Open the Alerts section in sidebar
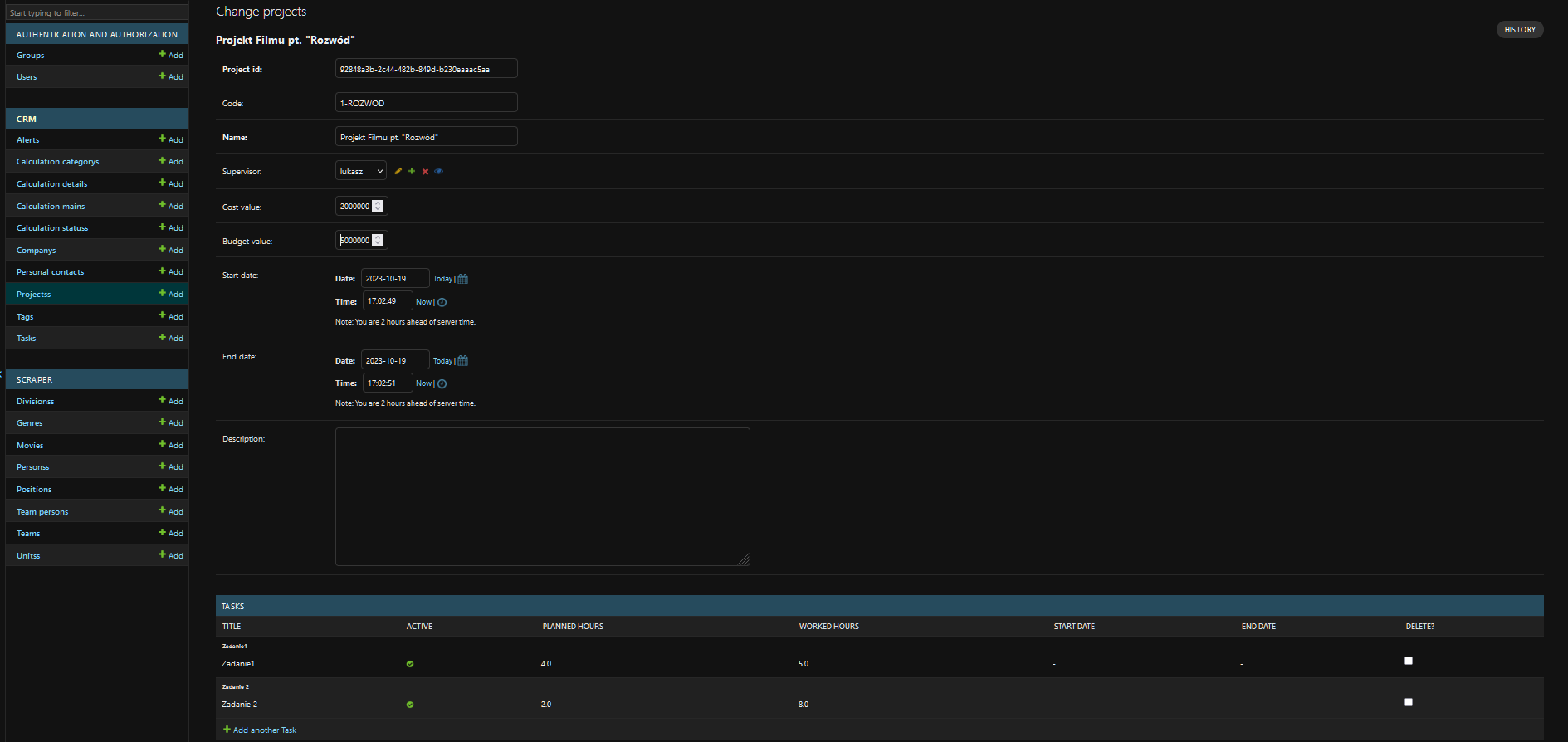 27,139
